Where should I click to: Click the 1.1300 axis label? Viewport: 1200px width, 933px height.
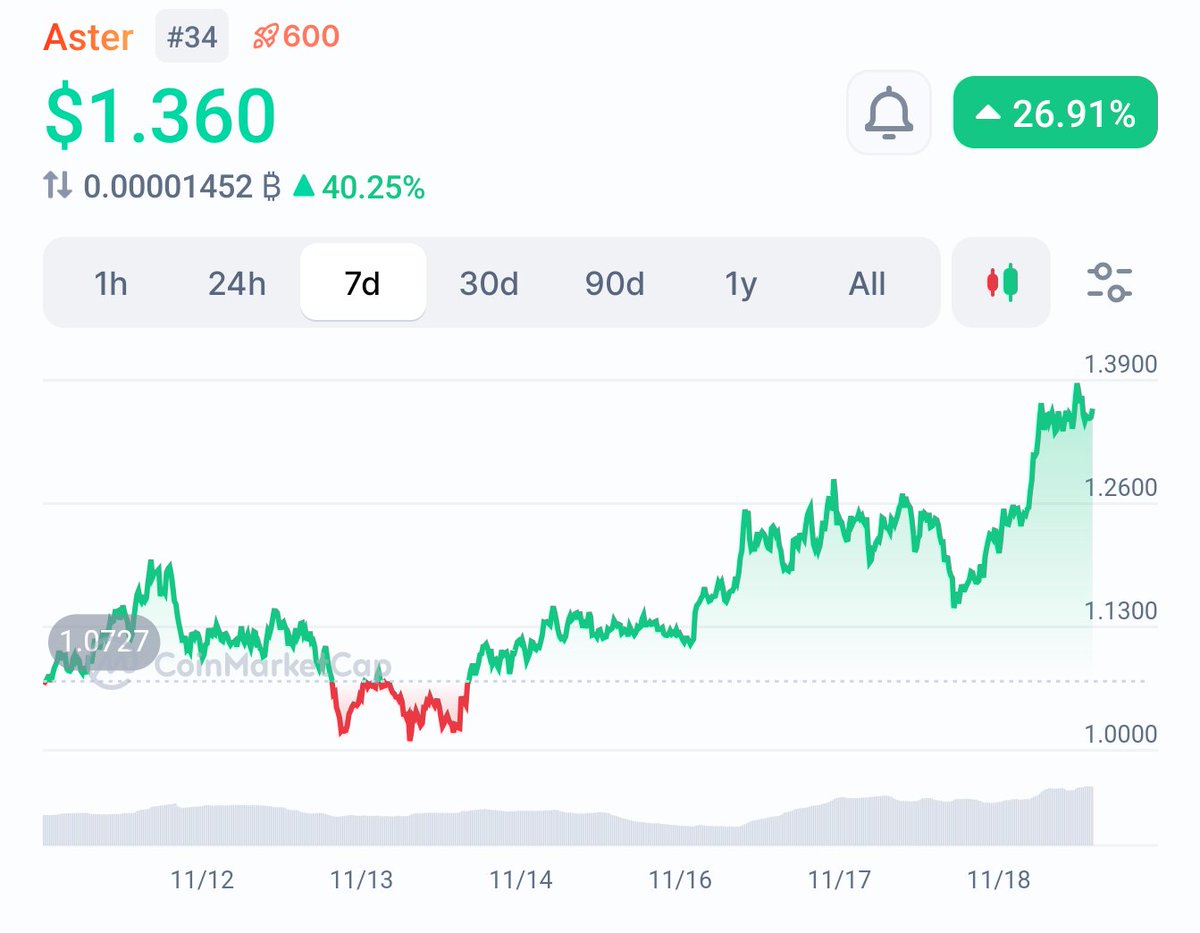1121,610
